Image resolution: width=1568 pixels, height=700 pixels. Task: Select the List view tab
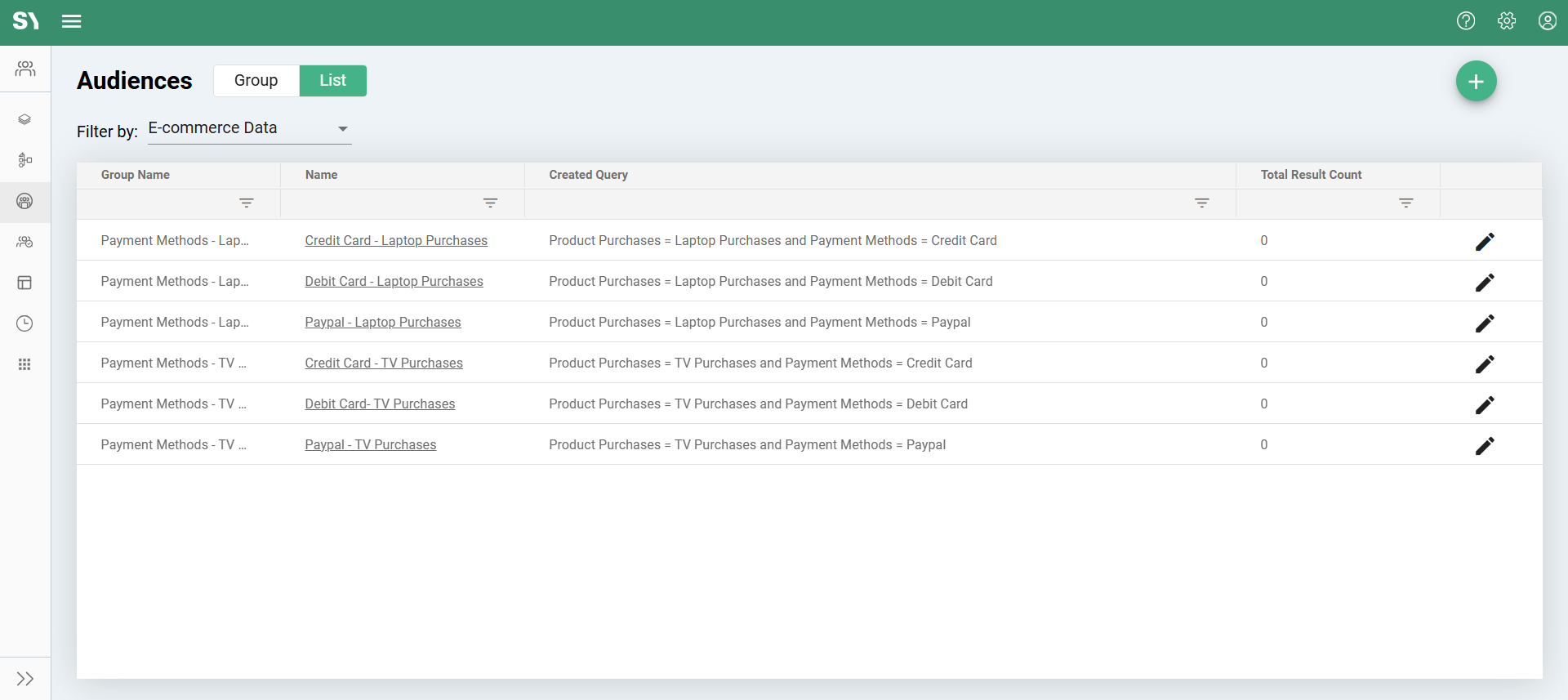click(332, 81)
